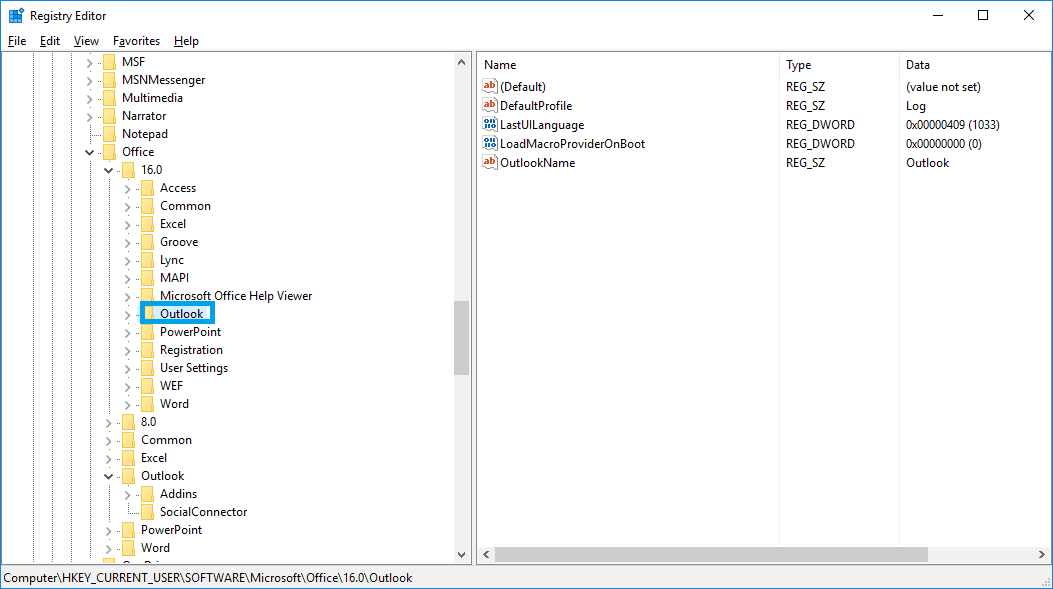Click the folder icon next to 8.0
This screenshot has width=1053, height=589.
coord(128,422)
